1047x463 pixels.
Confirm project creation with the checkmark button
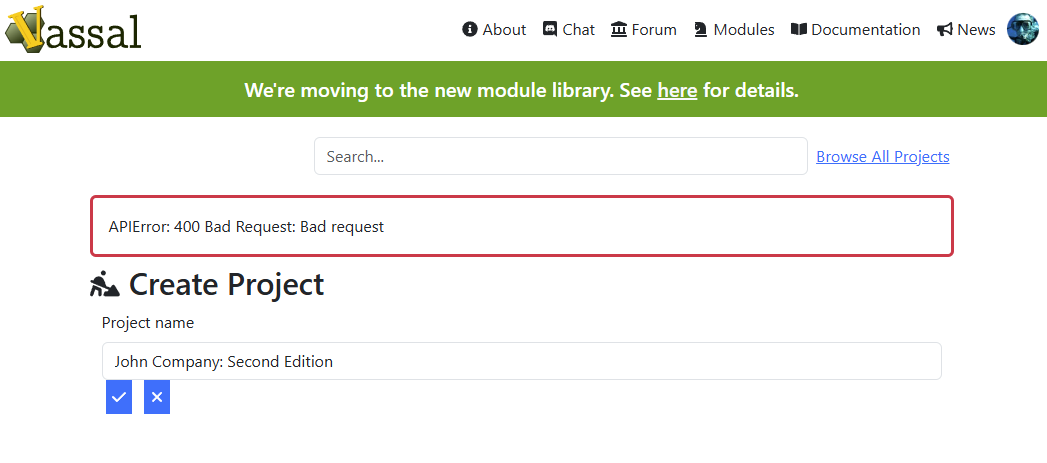[119, 398]
